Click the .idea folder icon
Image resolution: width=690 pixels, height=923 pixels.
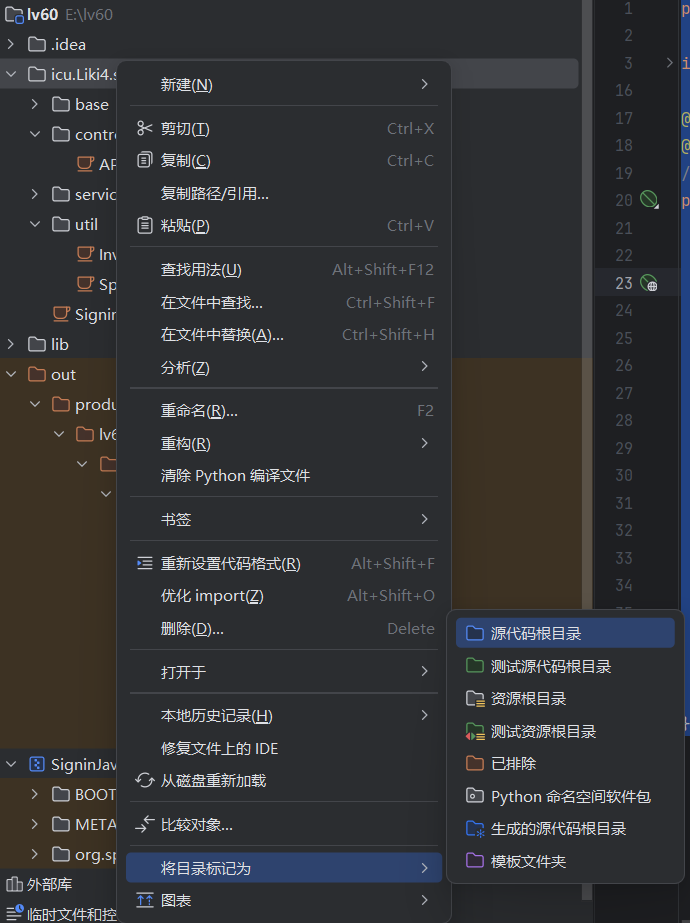37,44
